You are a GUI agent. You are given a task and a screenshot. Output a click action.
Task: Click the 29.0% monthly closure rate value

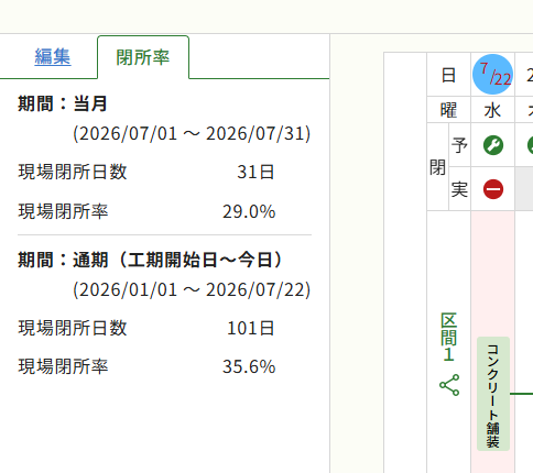click(x=249, y=212)
